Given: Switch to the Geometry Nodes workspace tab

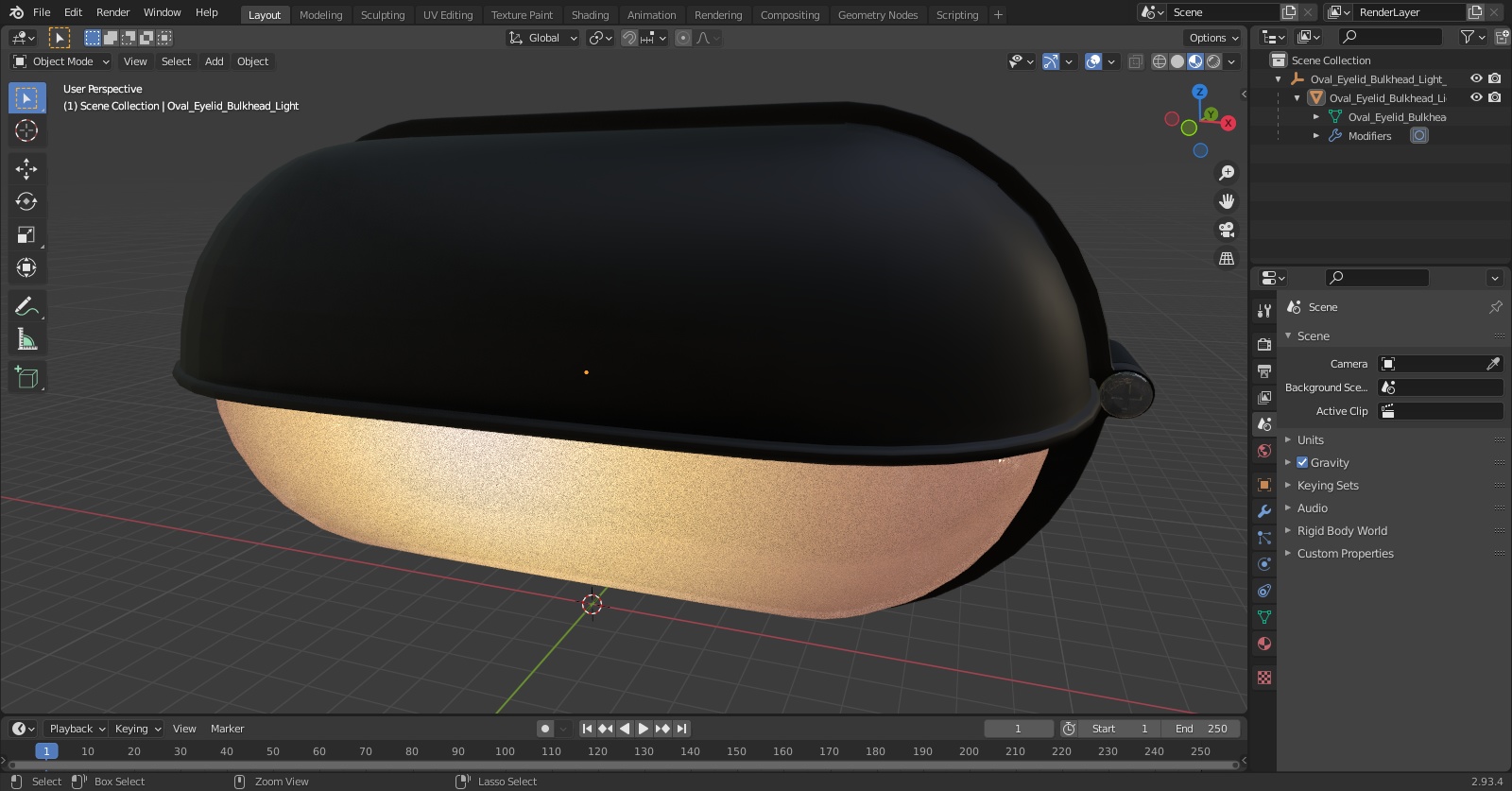Looking at the screenshot, I should 878,15.
